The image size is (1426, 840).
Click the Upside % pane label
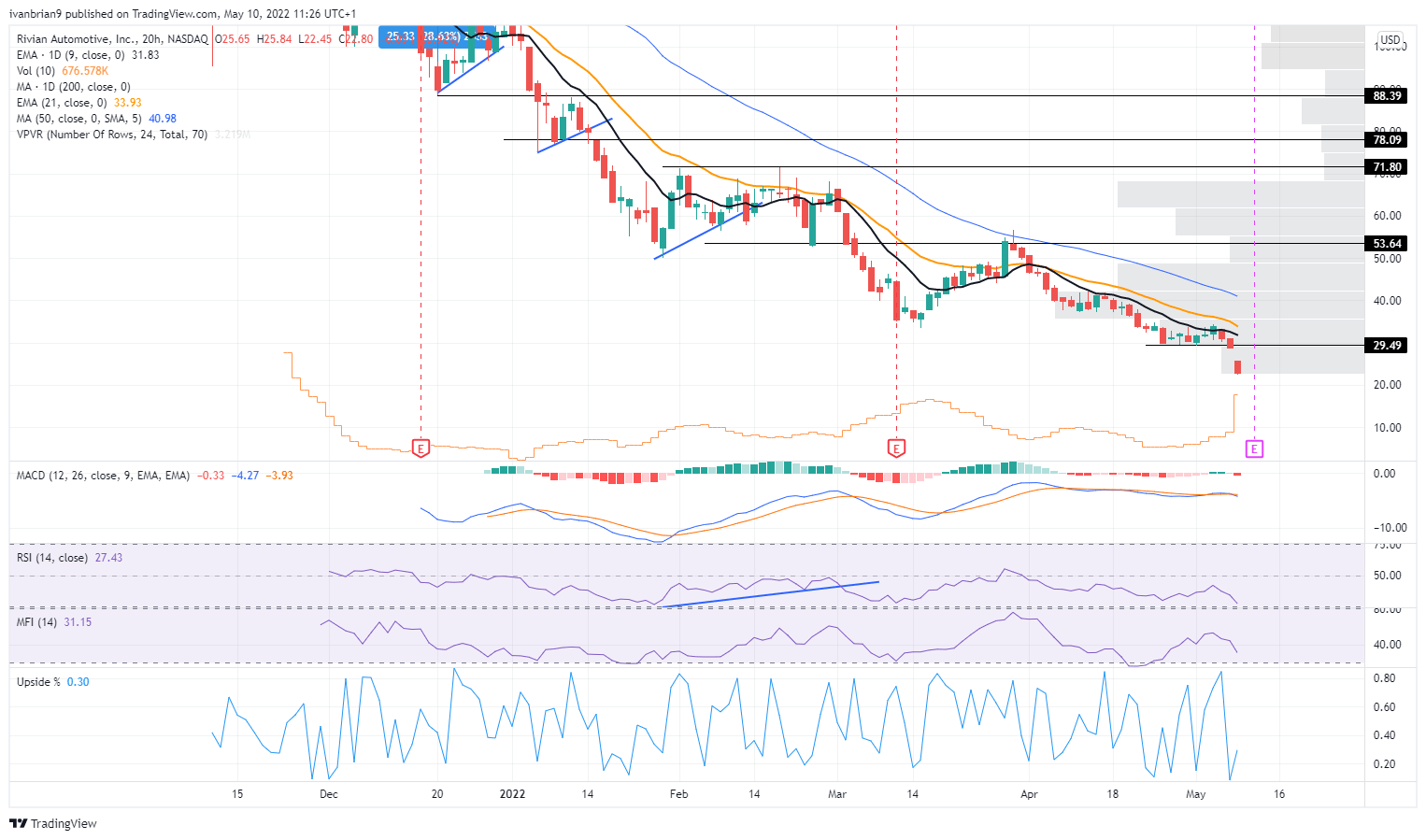pos(37,681)
